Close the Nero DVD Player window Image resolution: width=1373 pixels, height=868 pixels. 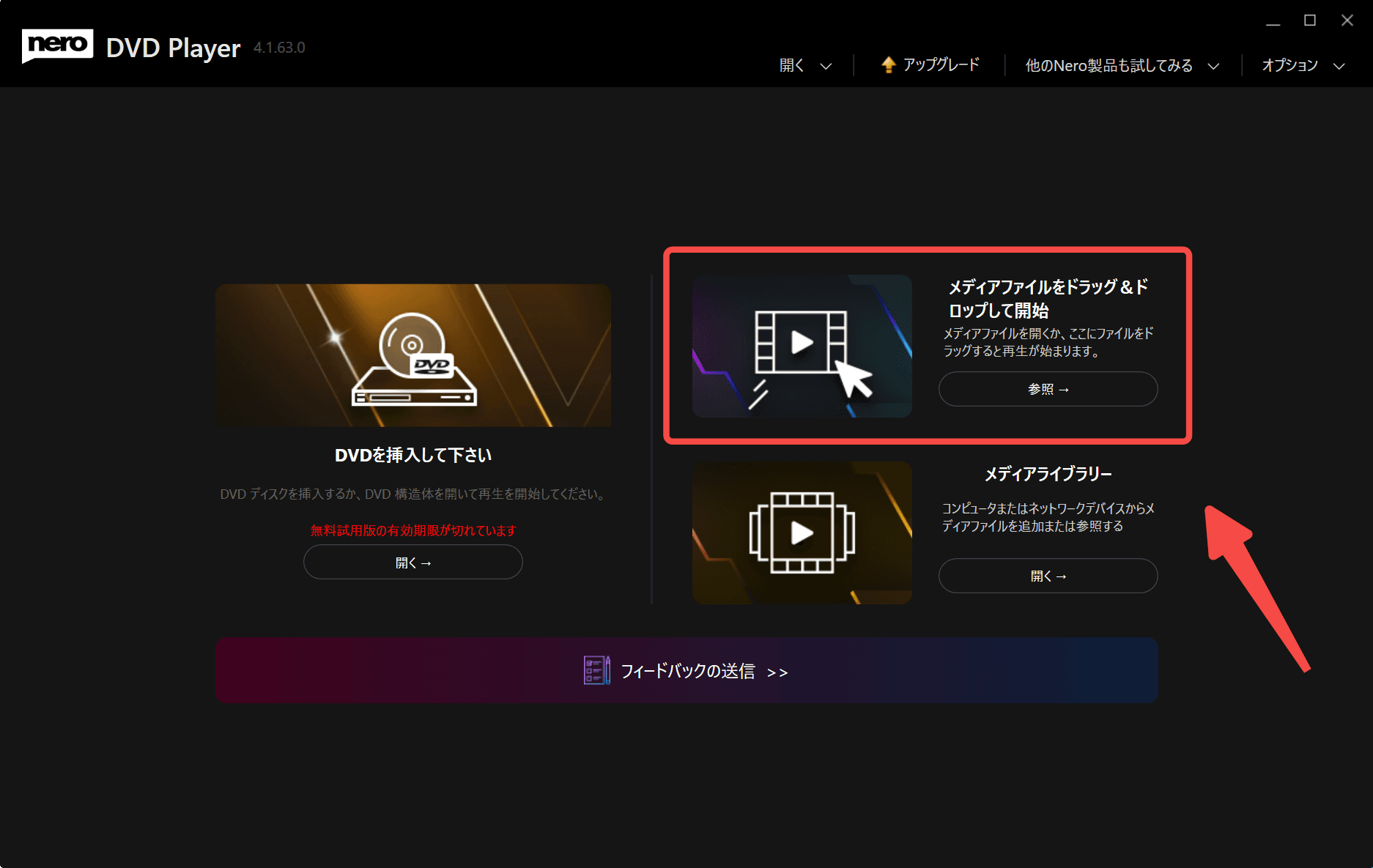click(x=1347, y=21)
